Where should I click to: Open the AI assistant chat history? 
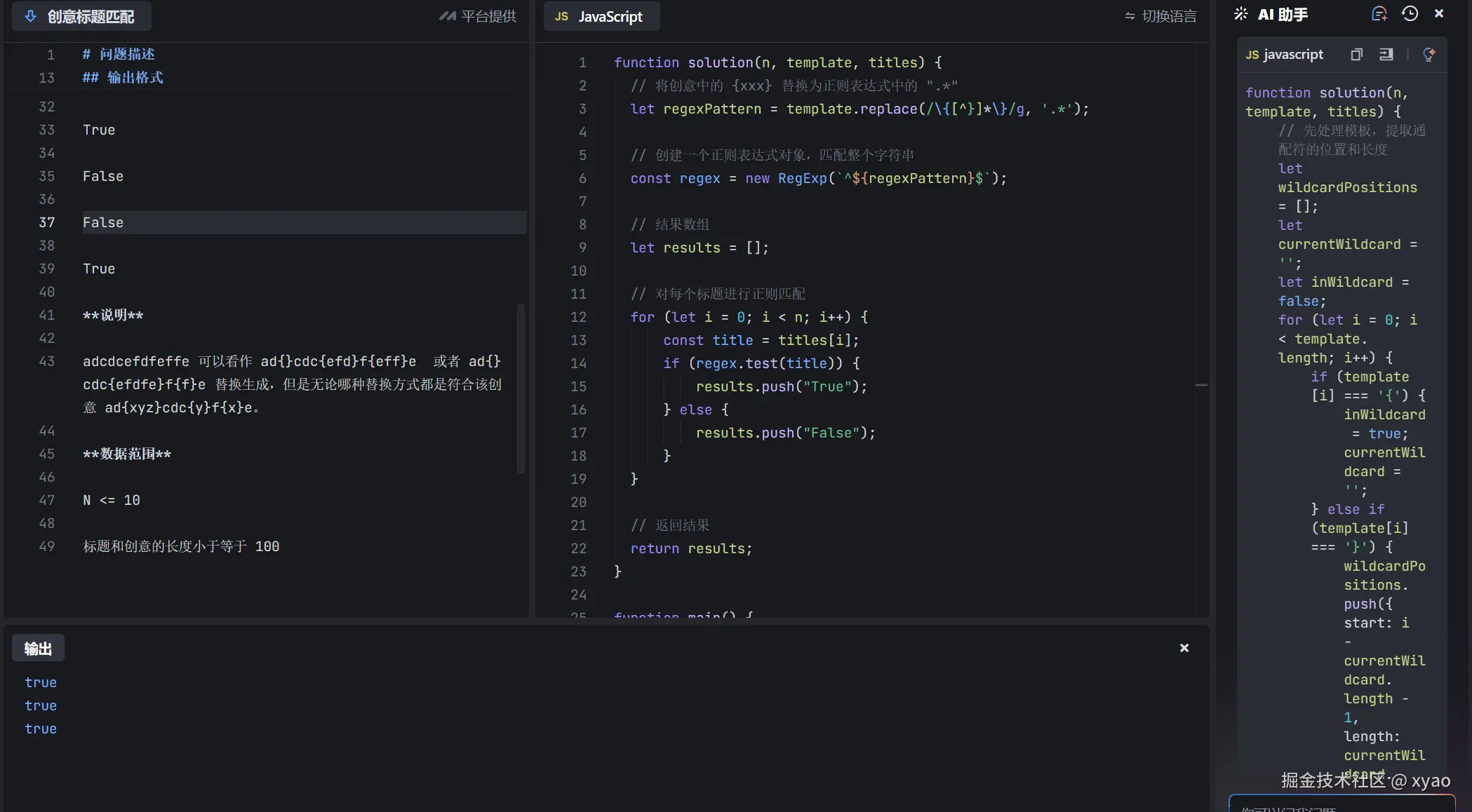(1410, 14)
